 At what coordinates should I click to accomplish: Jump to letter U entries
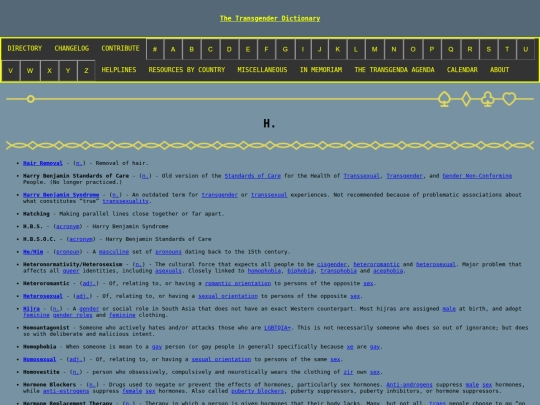526,49
